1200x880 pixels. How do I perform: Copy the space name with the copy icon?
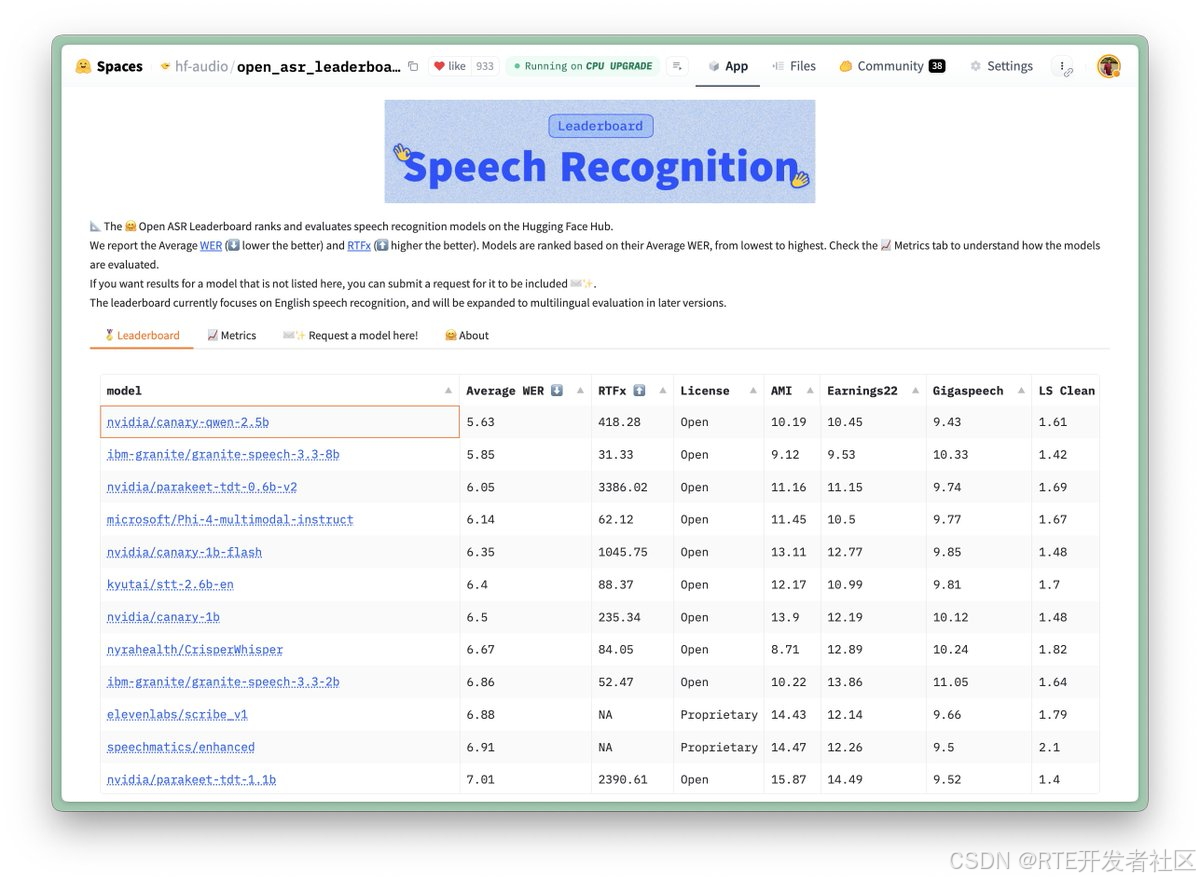tap(413, 66)
